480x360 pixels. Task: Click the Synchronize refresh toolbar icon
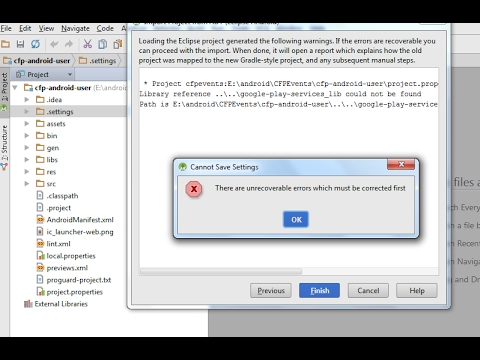pos(35,44)
